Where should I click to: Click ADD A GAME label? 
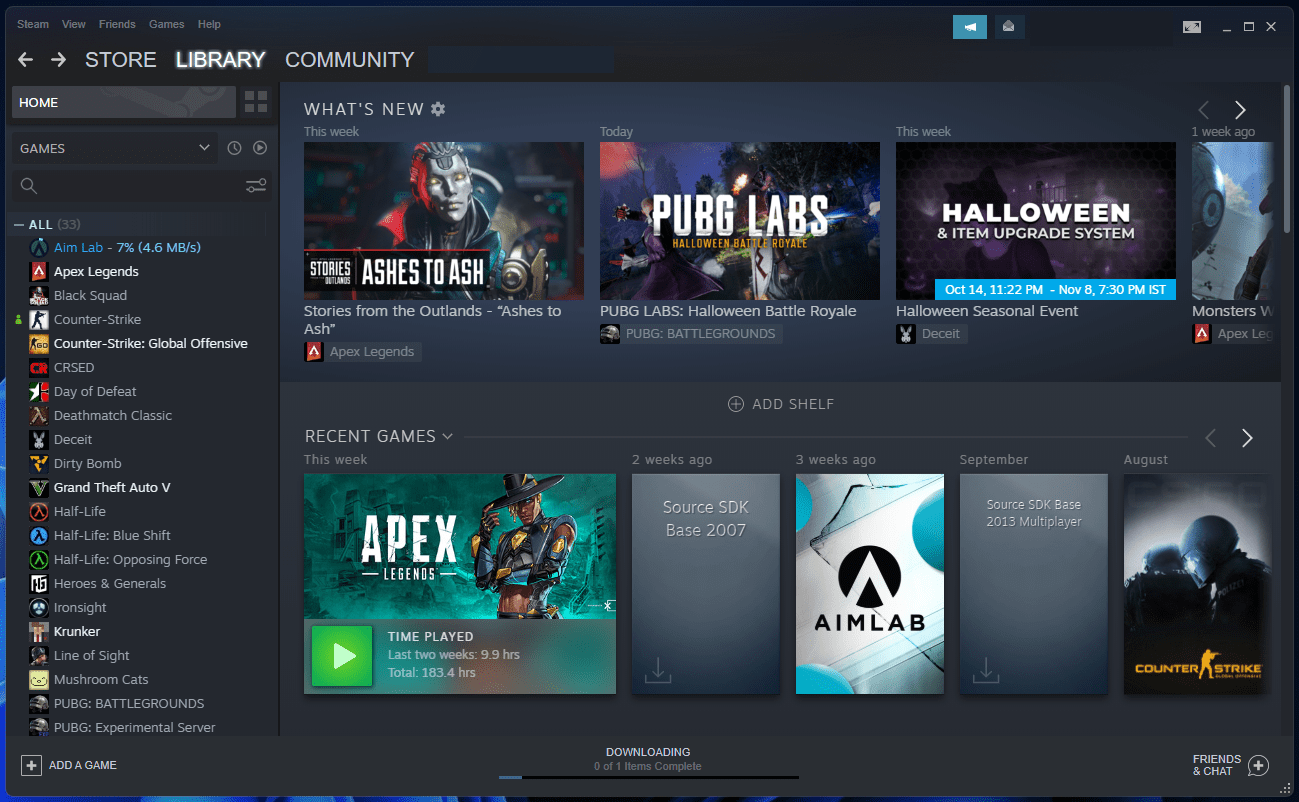83,765
